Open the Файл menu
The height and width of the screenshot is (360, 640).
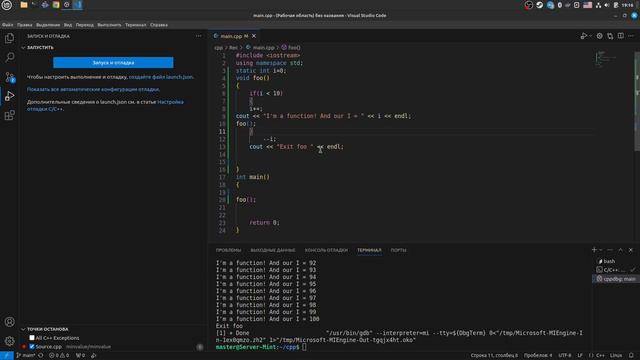click(x=7, y=25)
